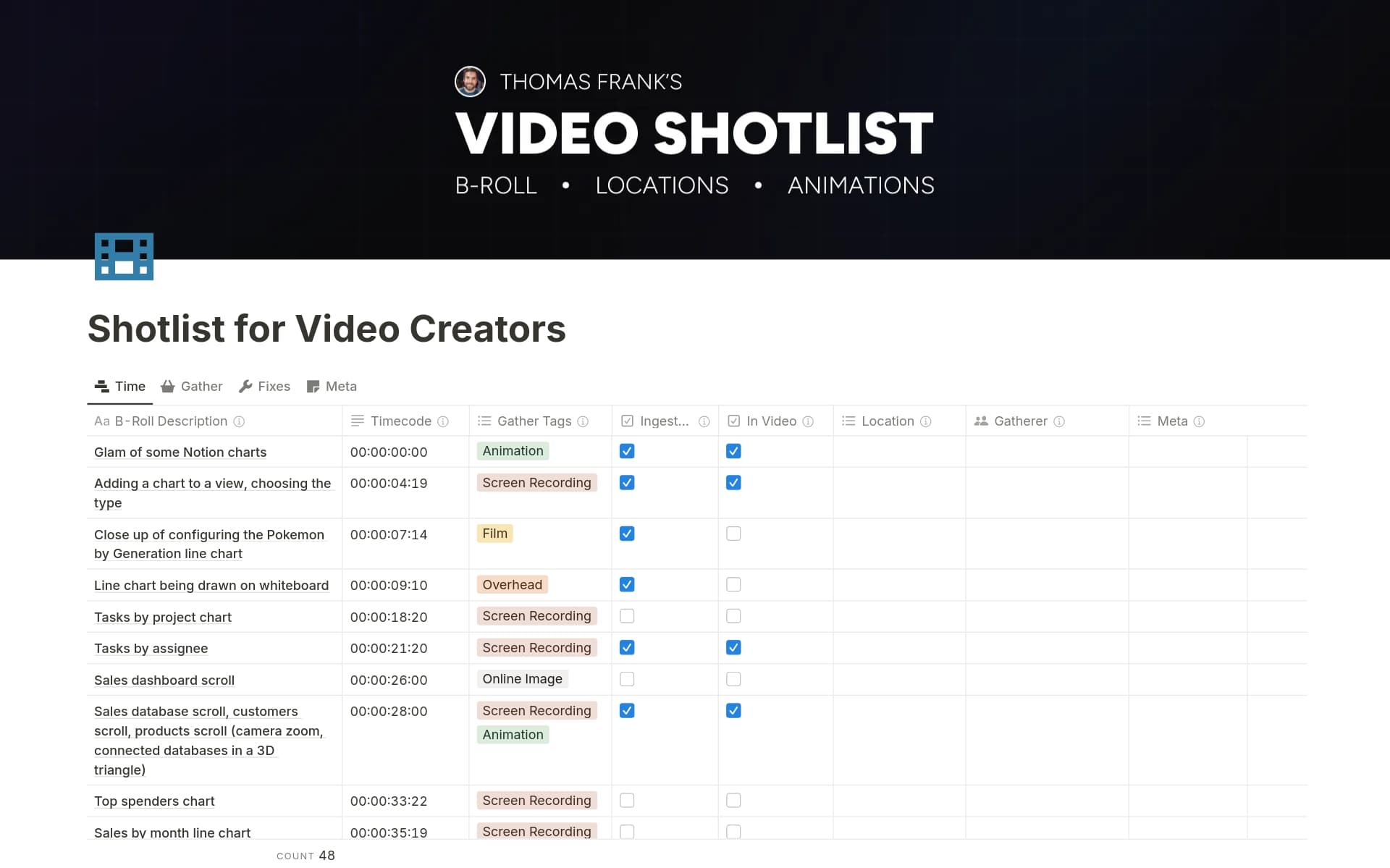Open the Top spenders chart page
This screenshot has width=1390, height=868.
pos(153,801)
